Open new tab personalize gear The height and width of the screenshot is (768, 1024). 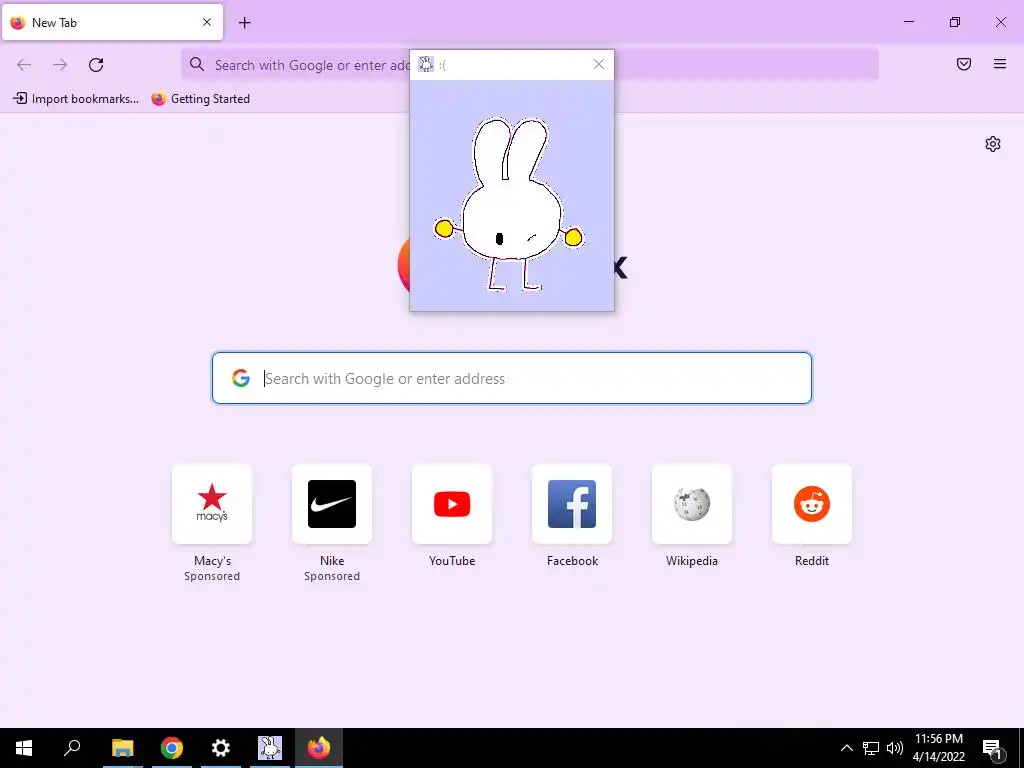tap(993, 144)
